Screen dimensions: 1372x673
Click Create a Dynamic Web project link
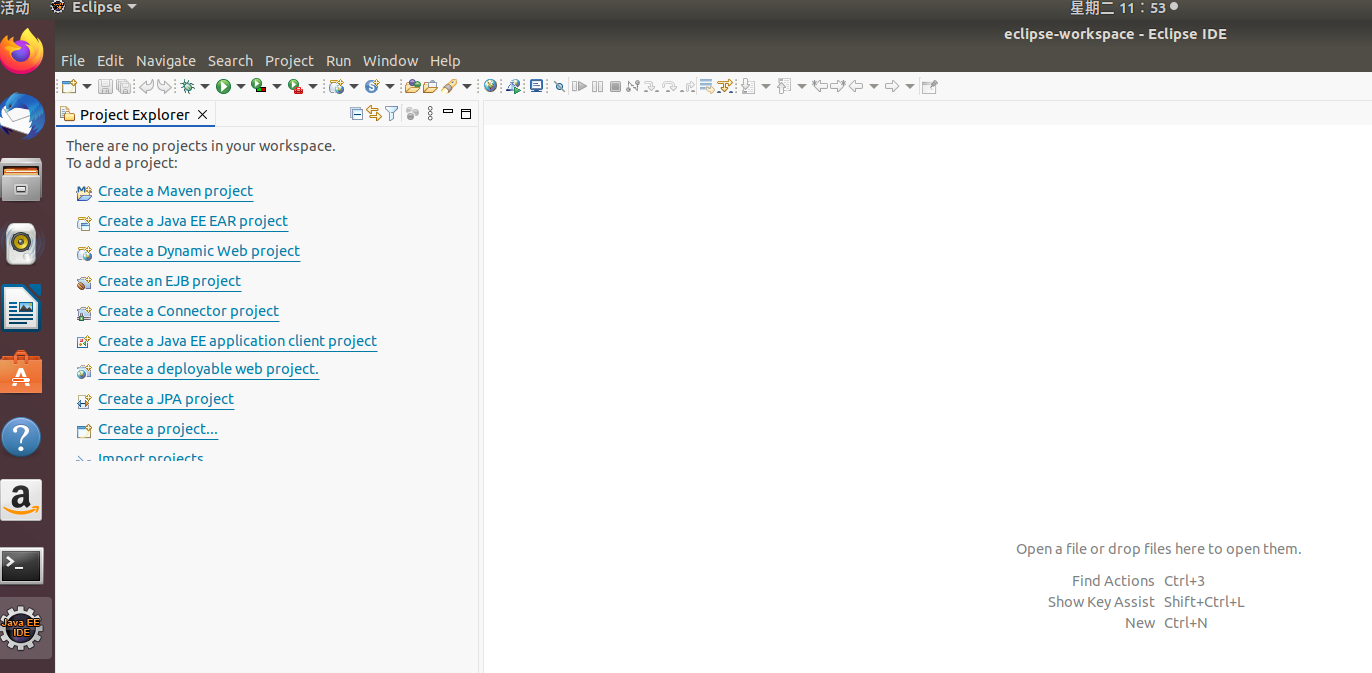pyautogui.click(x=199, y=251)
